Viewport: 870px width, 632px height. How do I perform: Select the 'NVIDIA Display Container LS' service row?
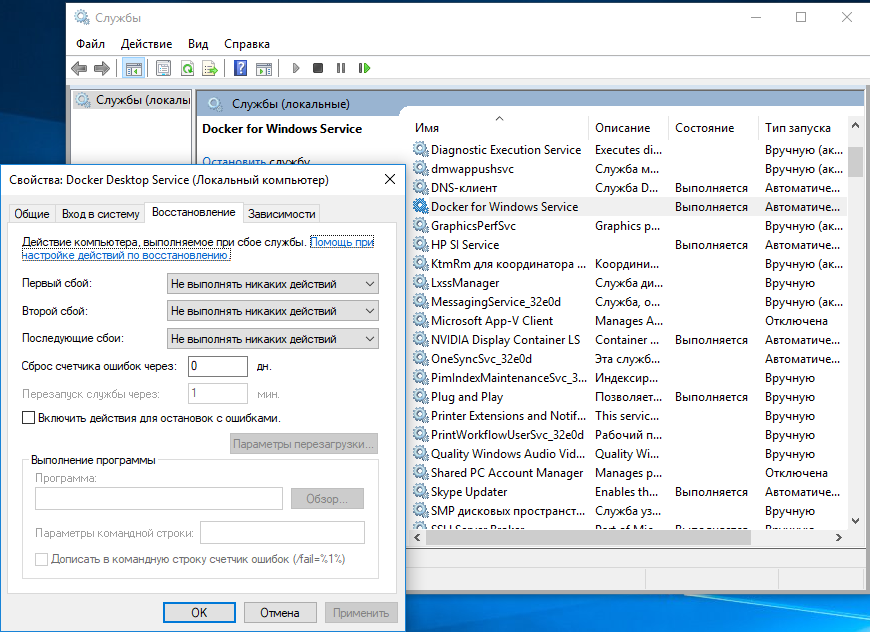pyautogui.click(x=505, y=340)
